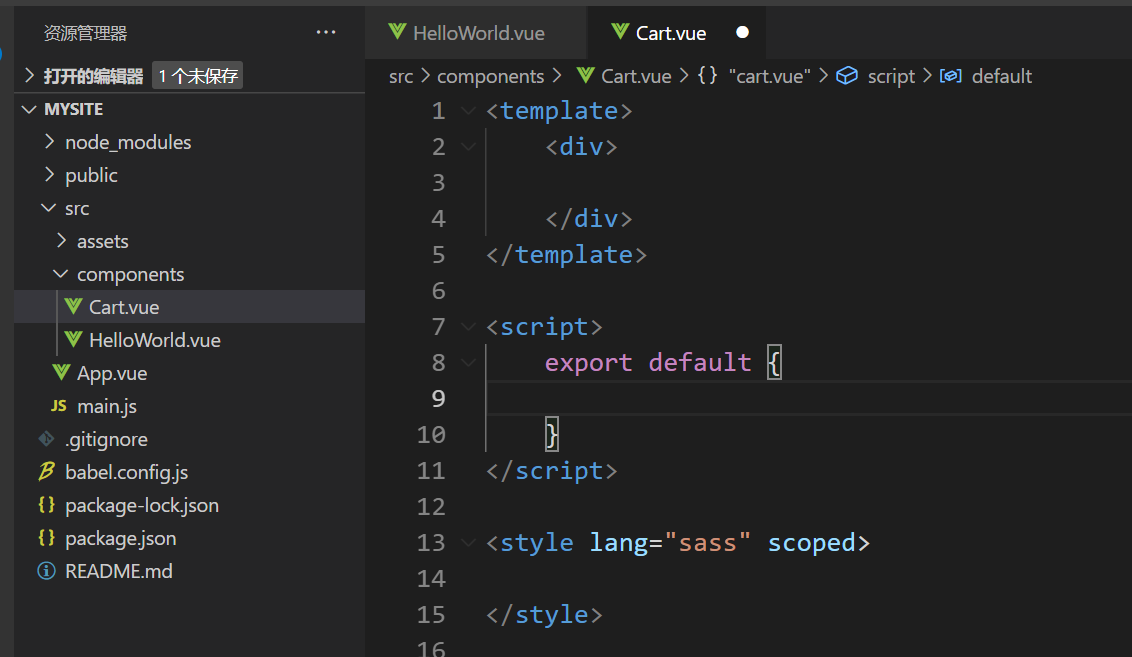Fold the template block at line 1
Image resolution: width=1132 pixels, height=657 pixels.
[468, 111]
